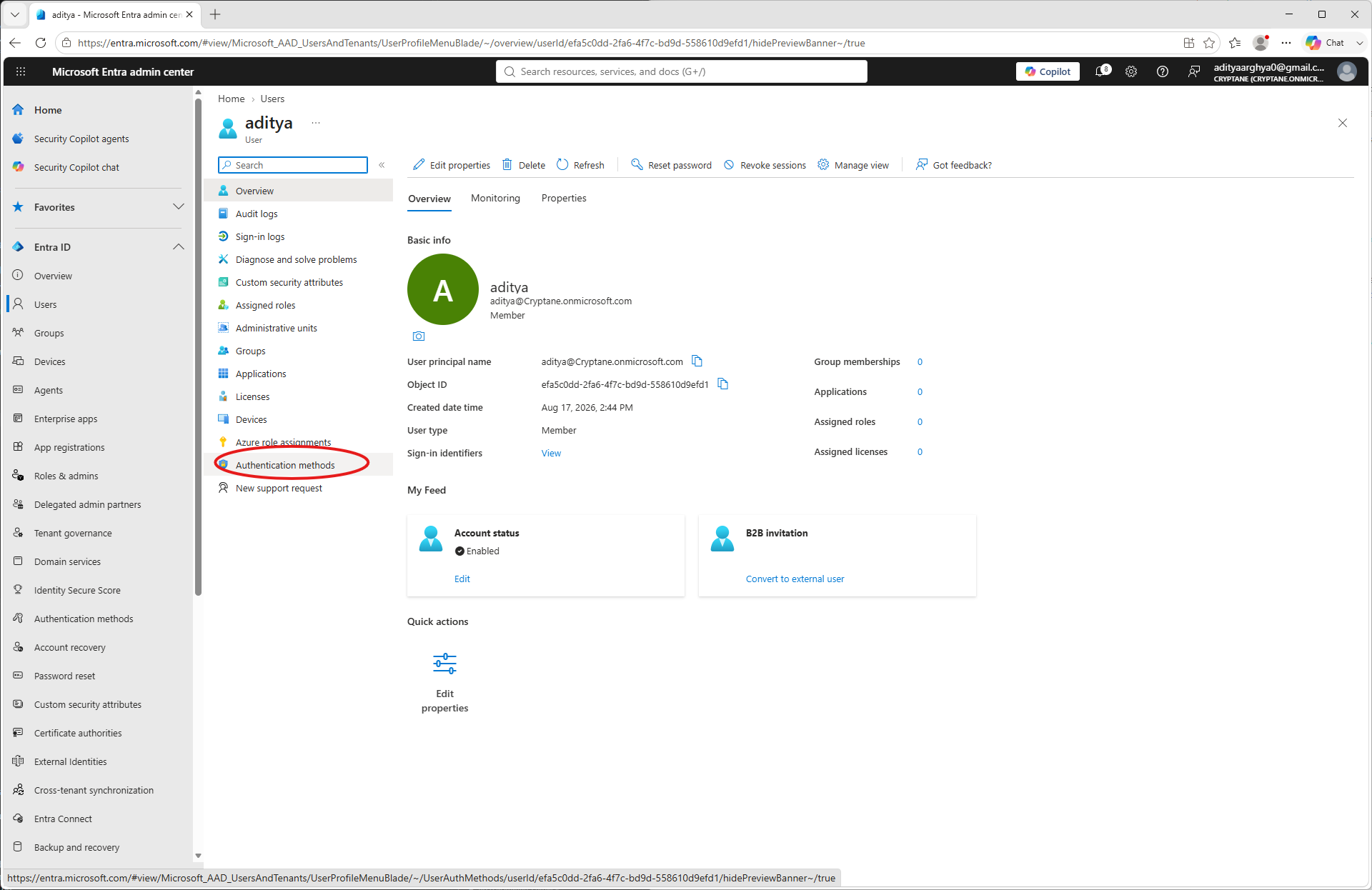Copy the Object ID value
This screenshot has width=1372, height=890.
[723, 384]
